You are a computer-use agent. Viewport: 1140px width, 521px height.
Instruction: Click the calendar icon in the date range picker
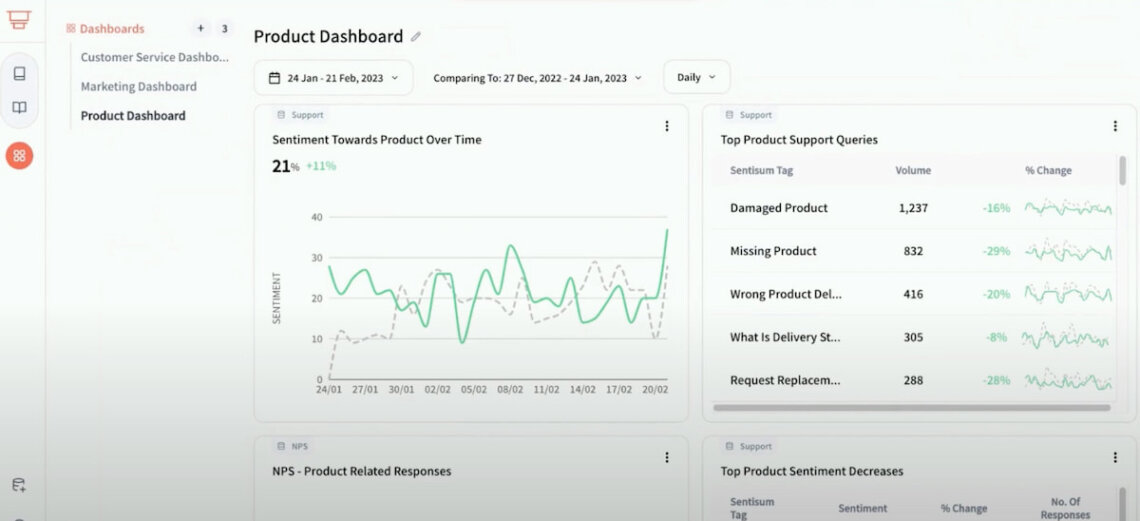[274, 78]
